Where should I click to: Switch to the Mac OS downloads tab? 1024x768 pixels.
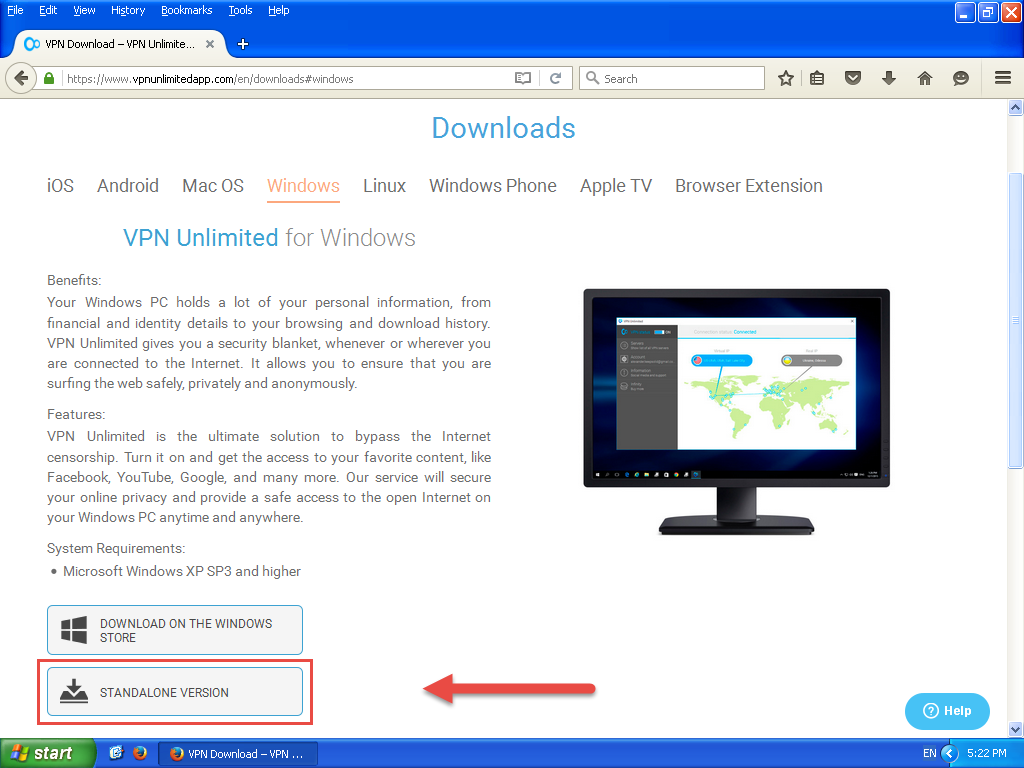[x=213, y=185]
